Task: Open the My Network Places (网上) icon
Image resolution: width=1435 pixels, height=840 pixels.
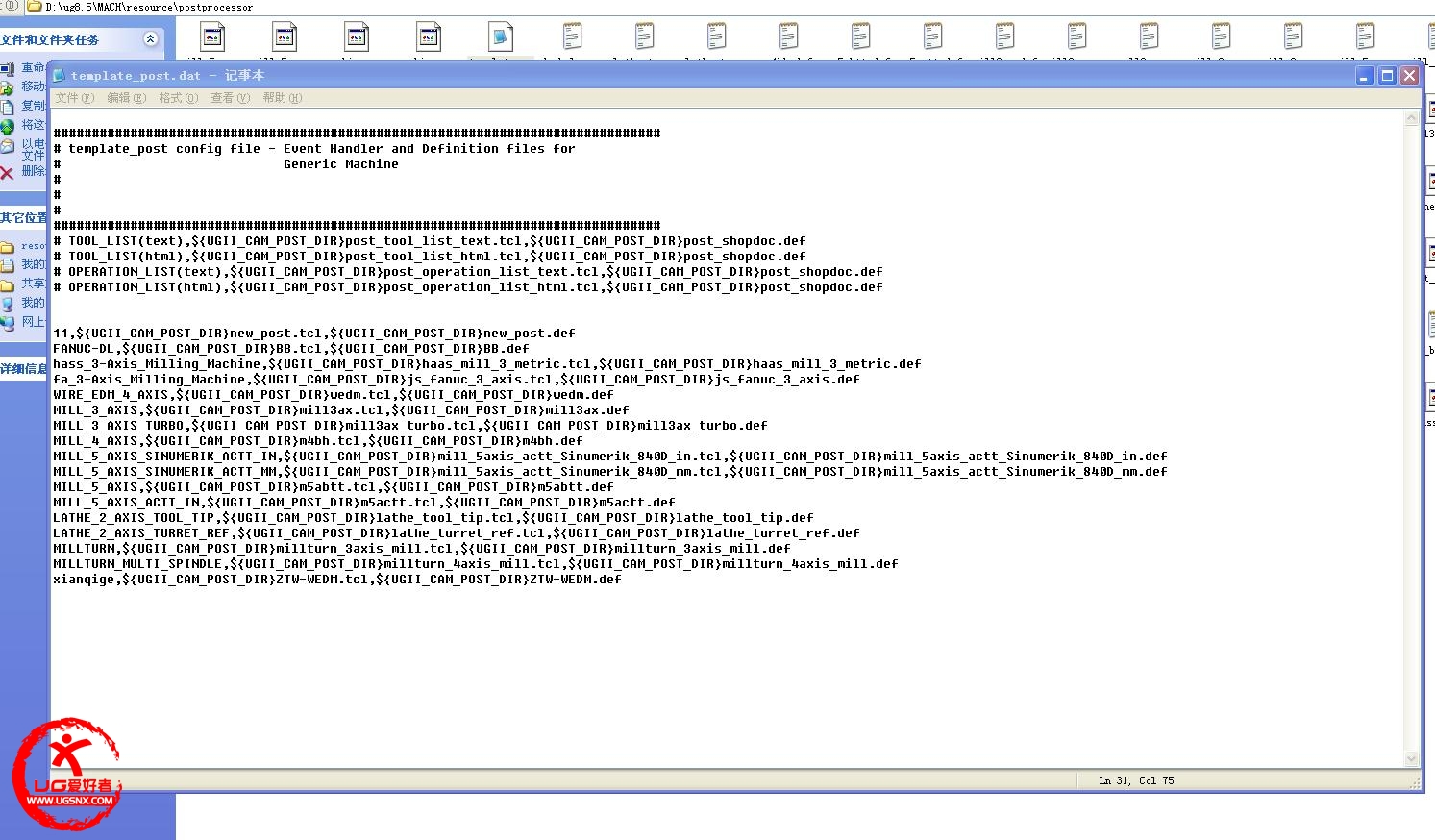Action: pyautogui.click(x=8, y=322)
